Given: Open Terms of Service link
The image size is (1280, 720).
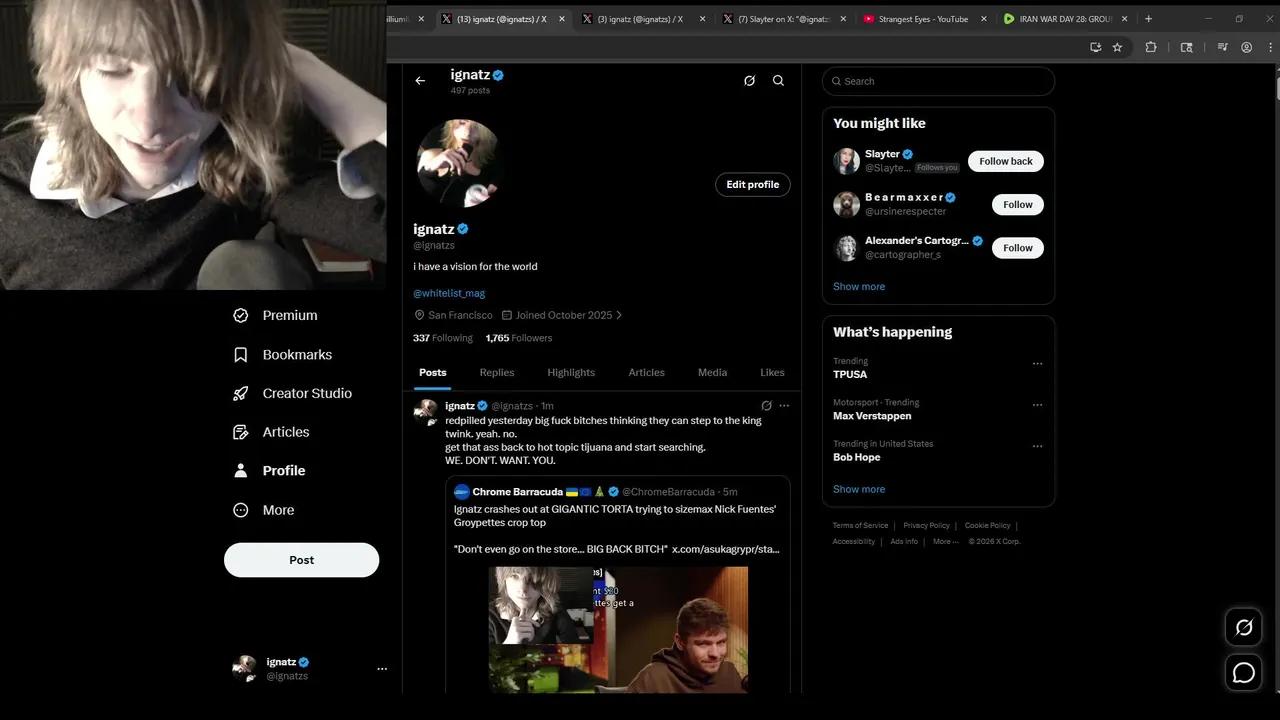Looking at the screenshot, I should (860, 525).
